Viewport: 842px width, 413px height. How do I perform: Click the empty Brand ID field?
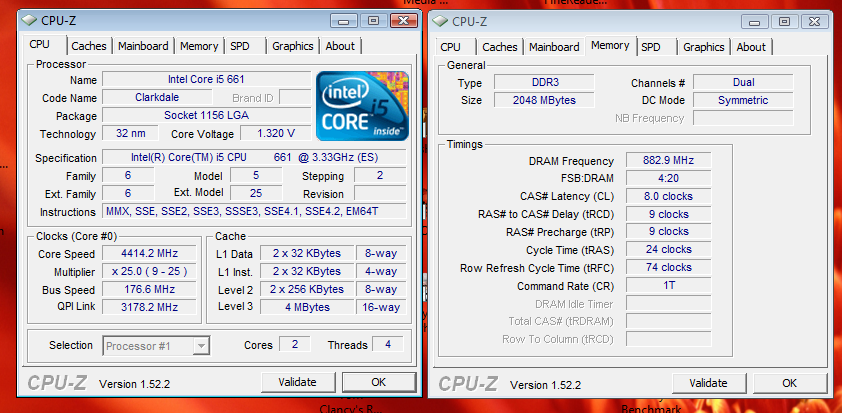(x=295, y=98)
